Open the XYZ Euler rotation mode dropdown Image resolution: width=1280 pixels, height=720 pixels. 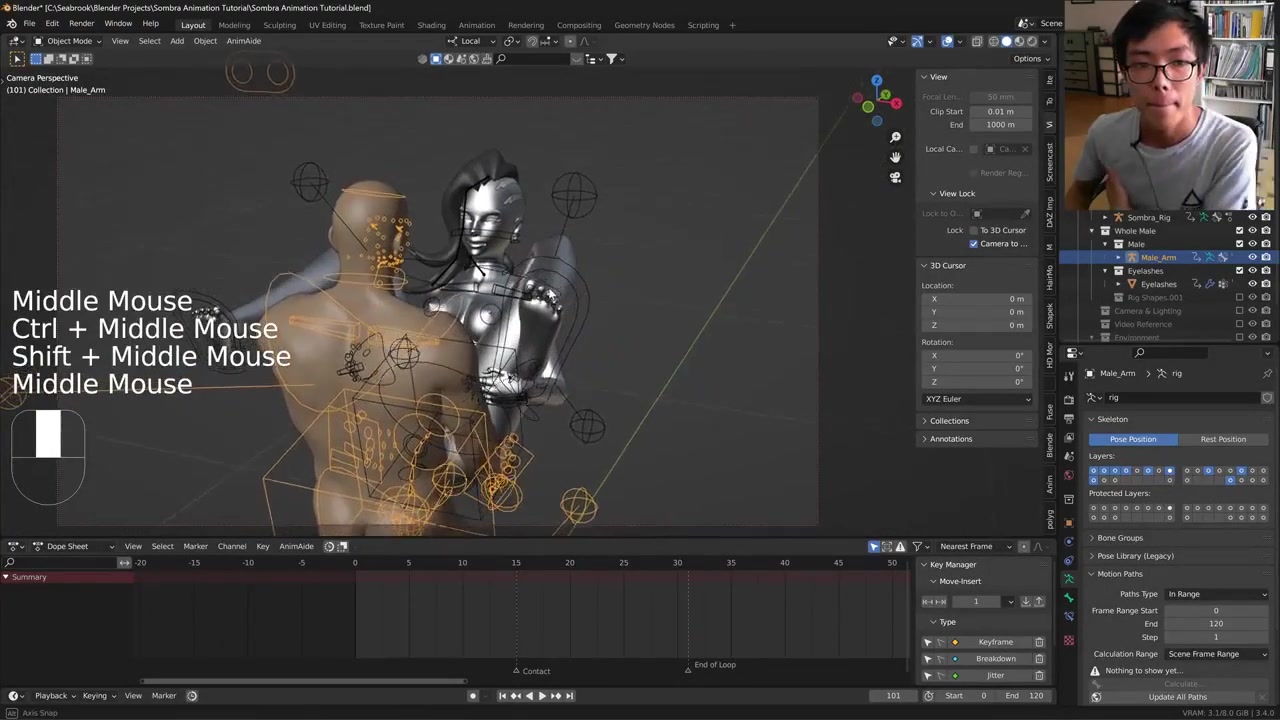tap(977, 399)
